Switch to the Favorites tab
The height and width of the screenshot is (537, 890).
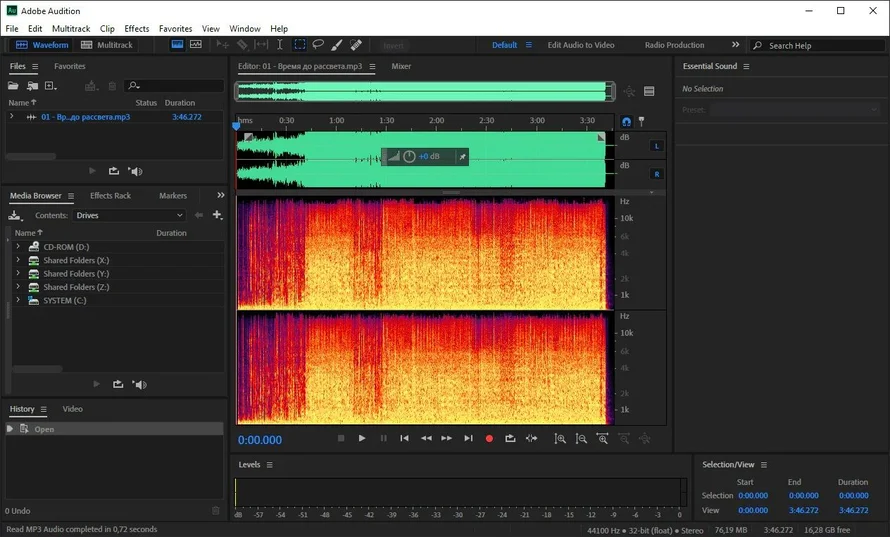[70, 66]
